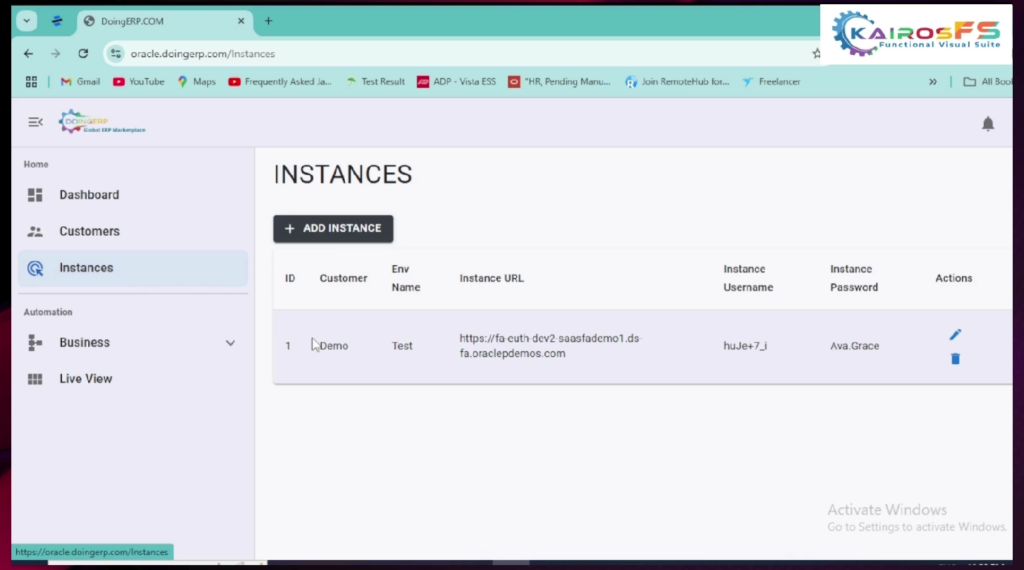The width and height of the screenshot is (1024, 570).
Task: Reload the page with the browser refresh icon
Action: pos(83,54)
